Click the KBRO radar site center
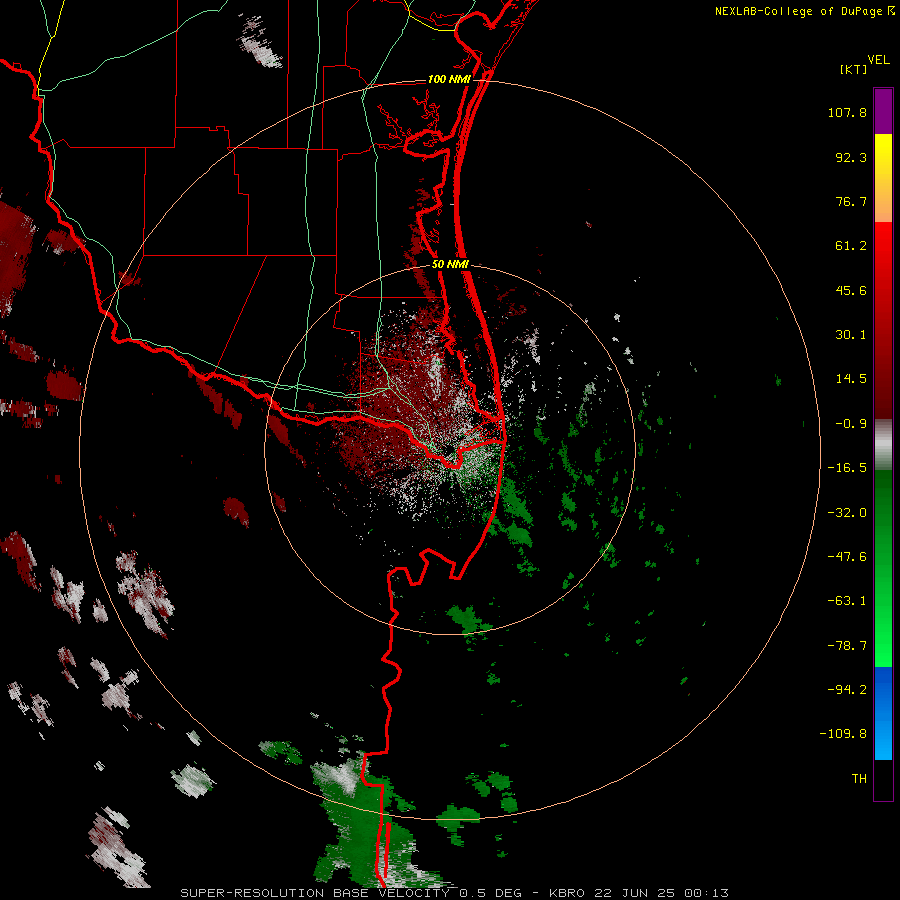 tap(449, 449)
